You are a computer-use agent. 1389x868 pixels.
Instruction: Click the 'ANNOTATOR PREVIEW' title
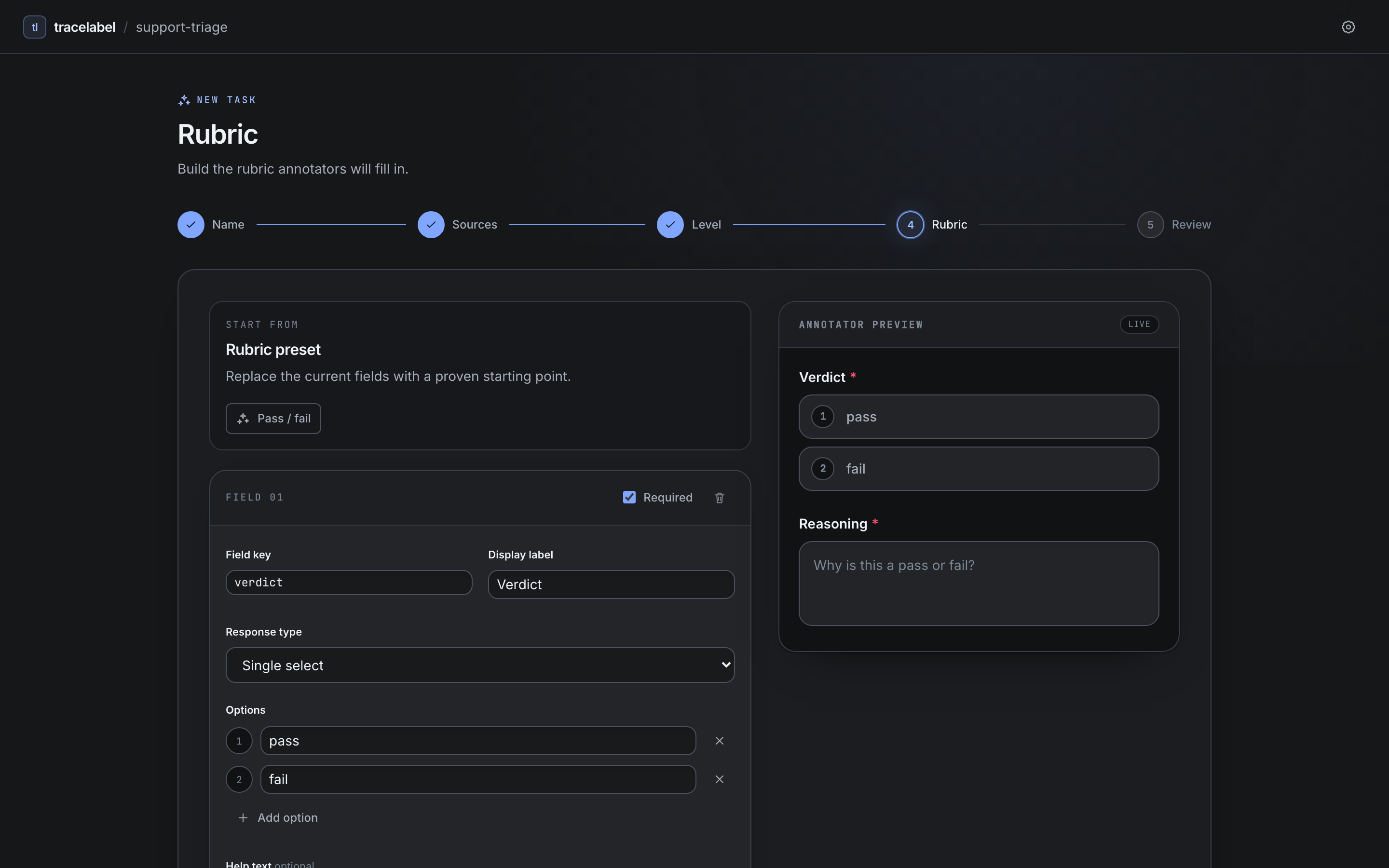(x=861, y=325)
